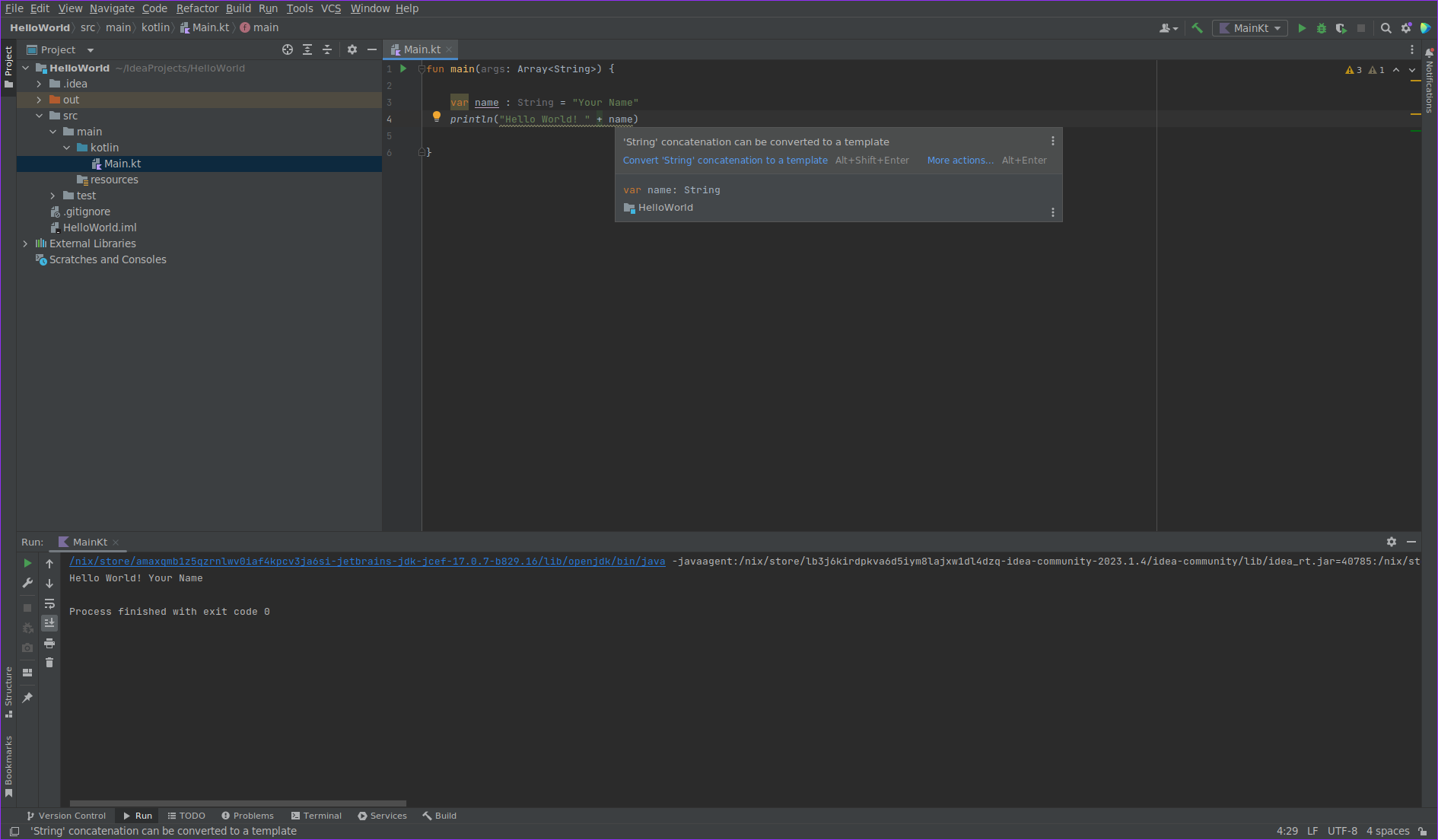Expand all in Project panel toolbar

pyautogui.click(x=307, y=49)
